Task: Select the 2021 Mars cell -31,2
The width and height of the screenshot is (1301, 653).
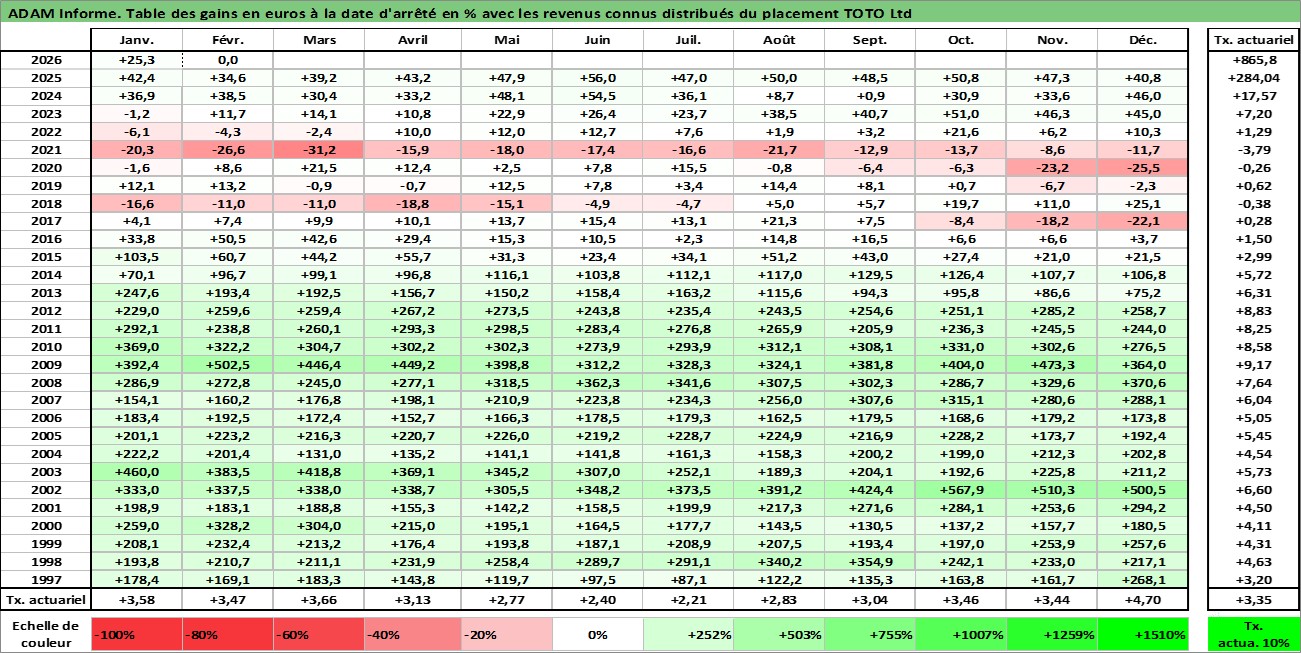Action: click(x=318, y=149)
